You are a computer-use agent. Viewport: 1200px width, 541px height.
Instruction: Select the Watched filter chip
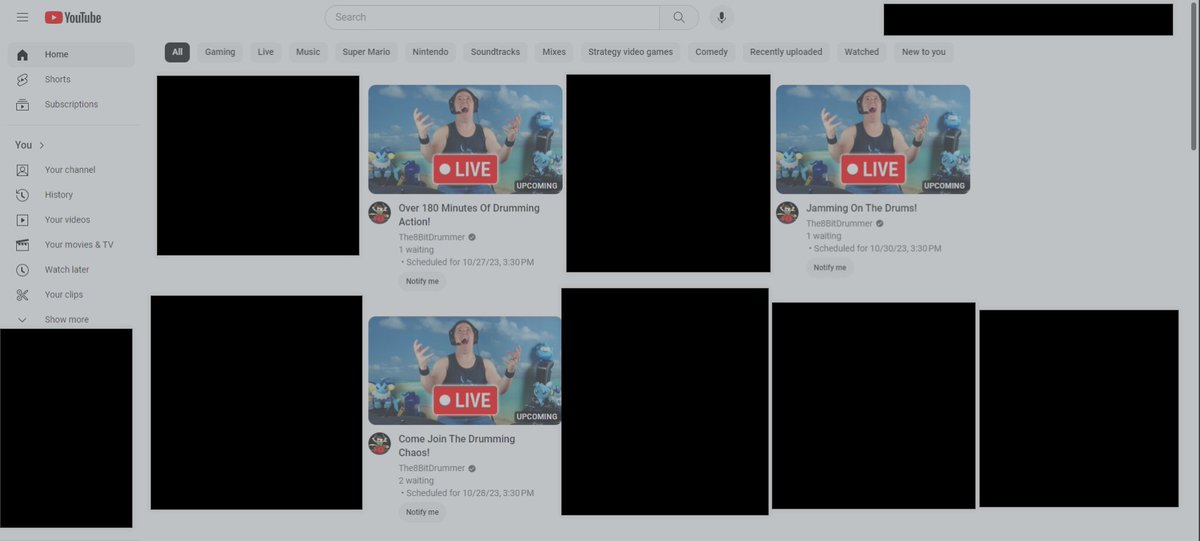[x=861, y=52]
